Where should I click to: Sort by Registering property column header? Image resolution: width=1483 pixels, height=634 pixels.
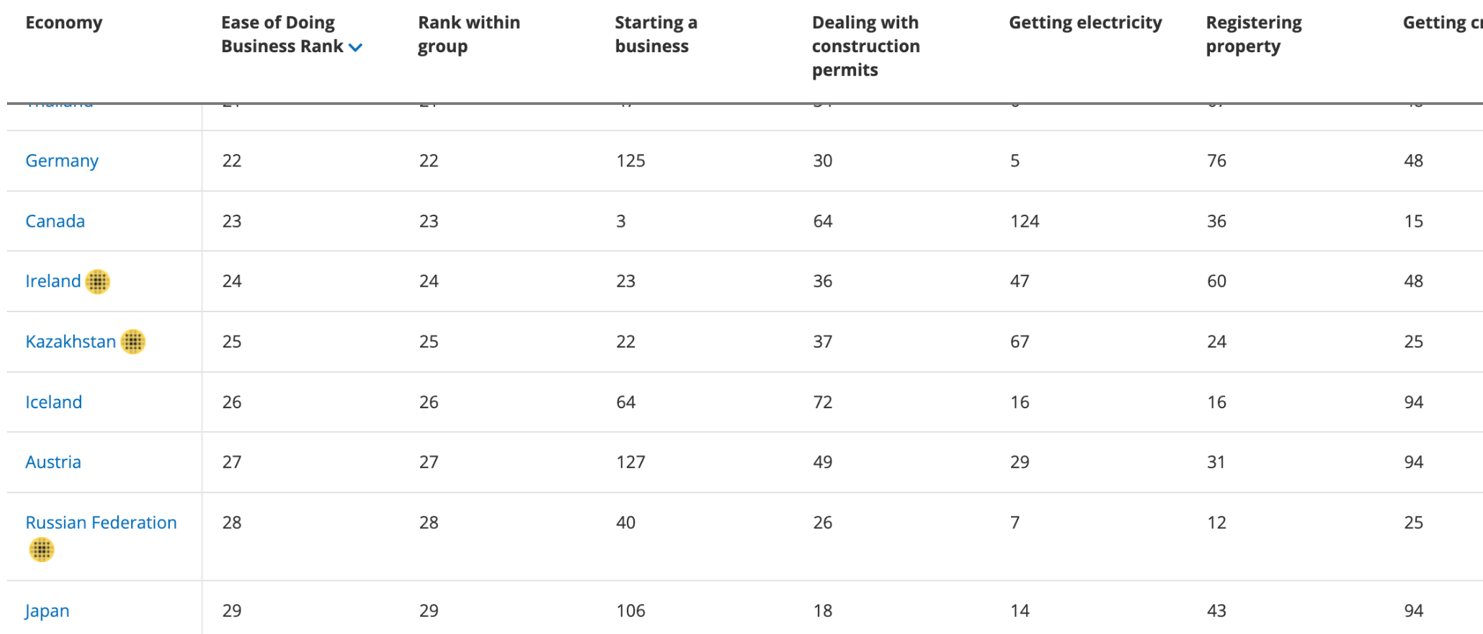click(x=1253, y=34)
